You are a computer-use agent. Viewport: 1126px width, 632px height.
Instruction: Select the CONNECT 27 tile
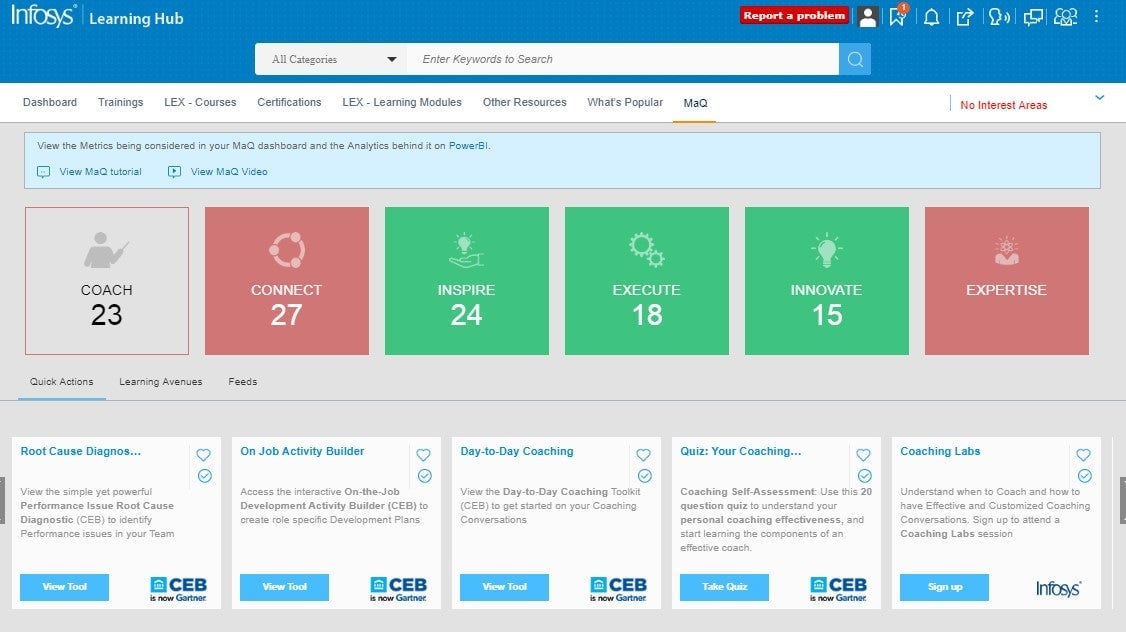pos(287,281)
